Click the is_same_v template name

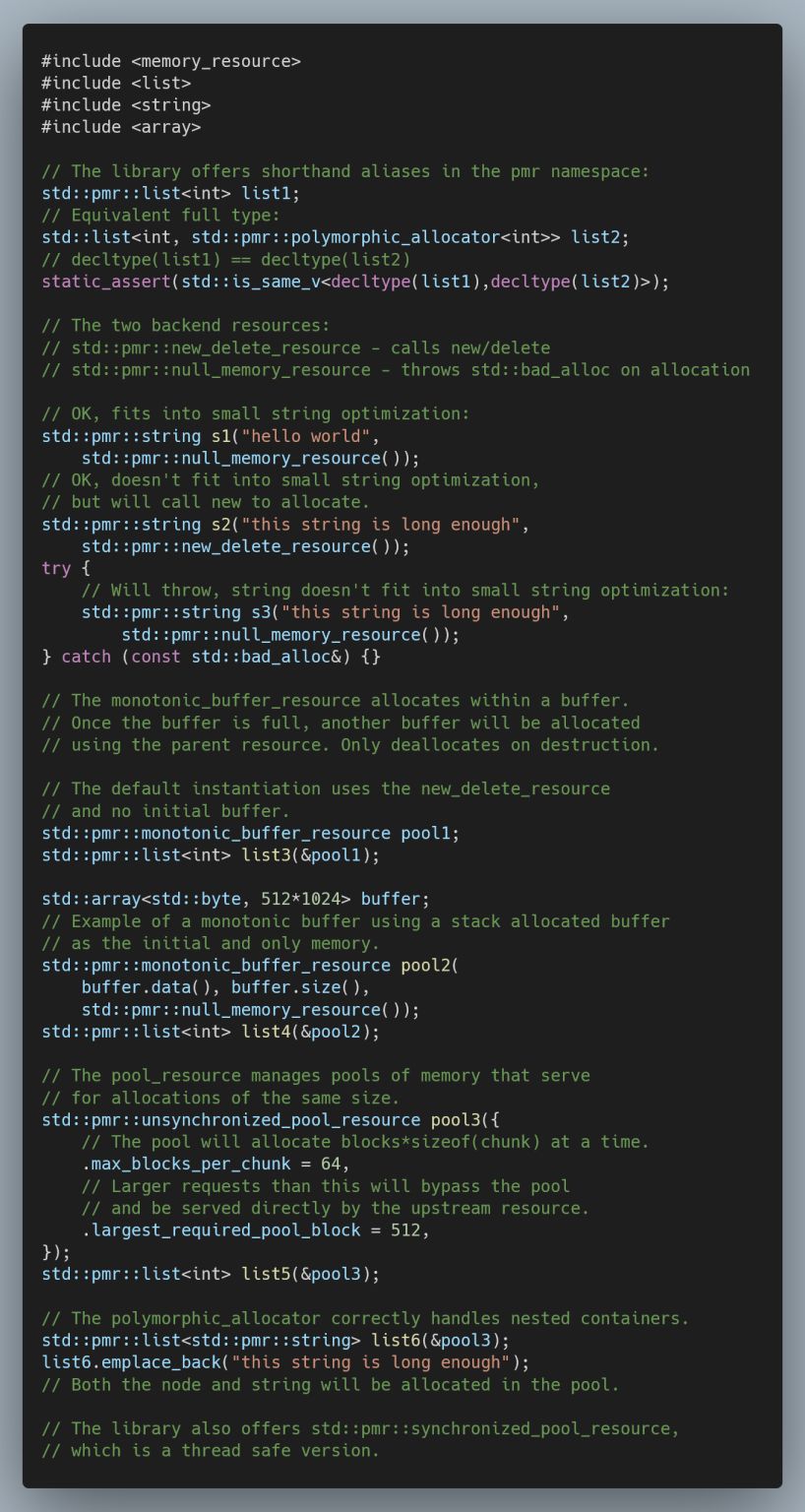pos(286,282)
